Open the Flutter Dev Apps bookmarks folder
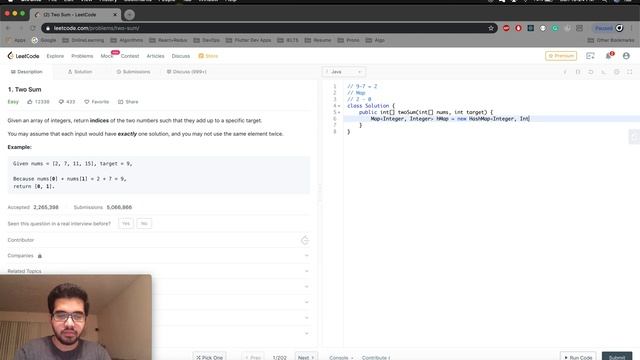The image size is (640, 360). click(249, 40)
